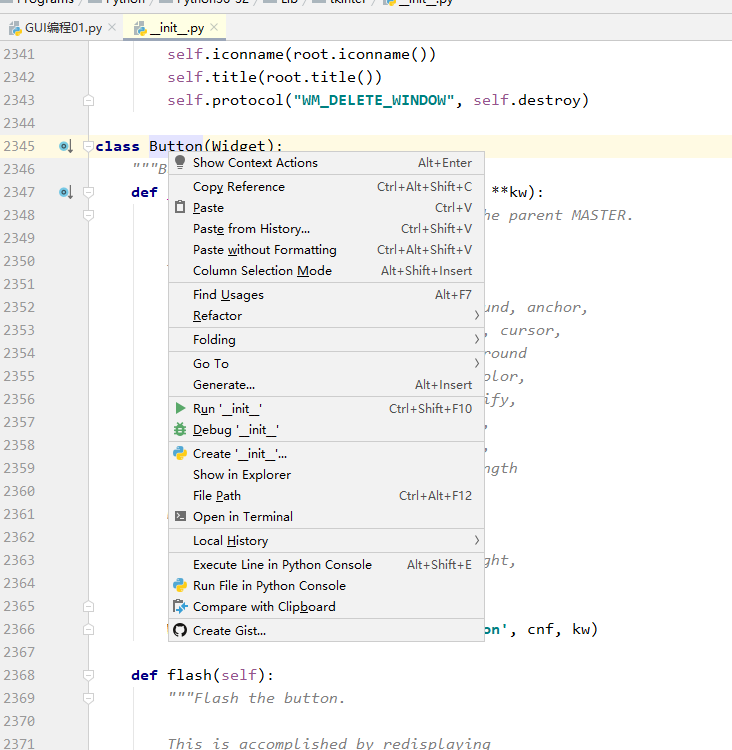The image size is (732, 750).
Task: Toggle the docstring fold marker on line 2369
Action: point(88,698)
